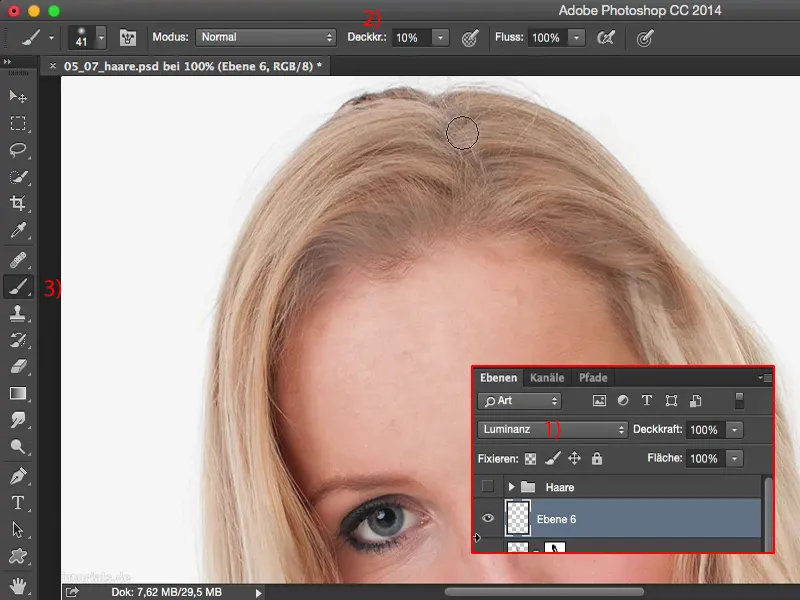
Task: Select the Ebene 6 layer thumbnail
Action: pyautogui.click(x=518, y=518)
